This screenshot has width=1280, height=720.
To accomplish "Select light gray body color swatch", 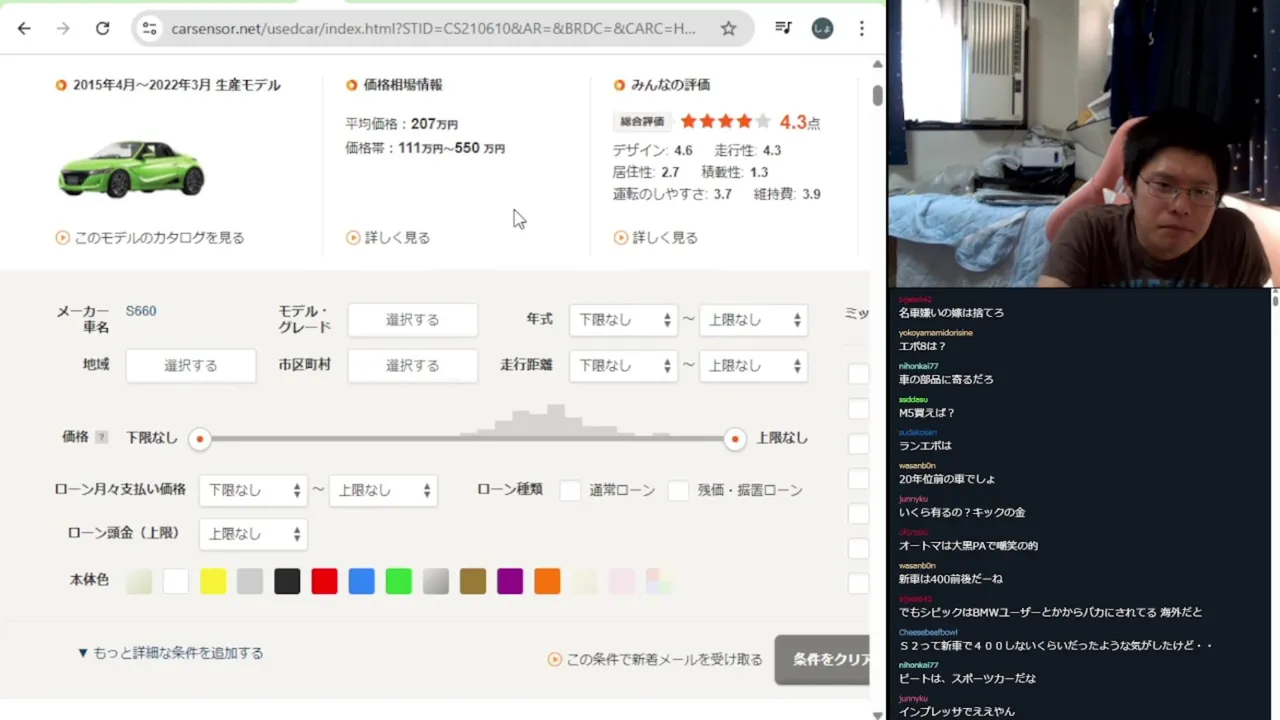I will (250, 581).
